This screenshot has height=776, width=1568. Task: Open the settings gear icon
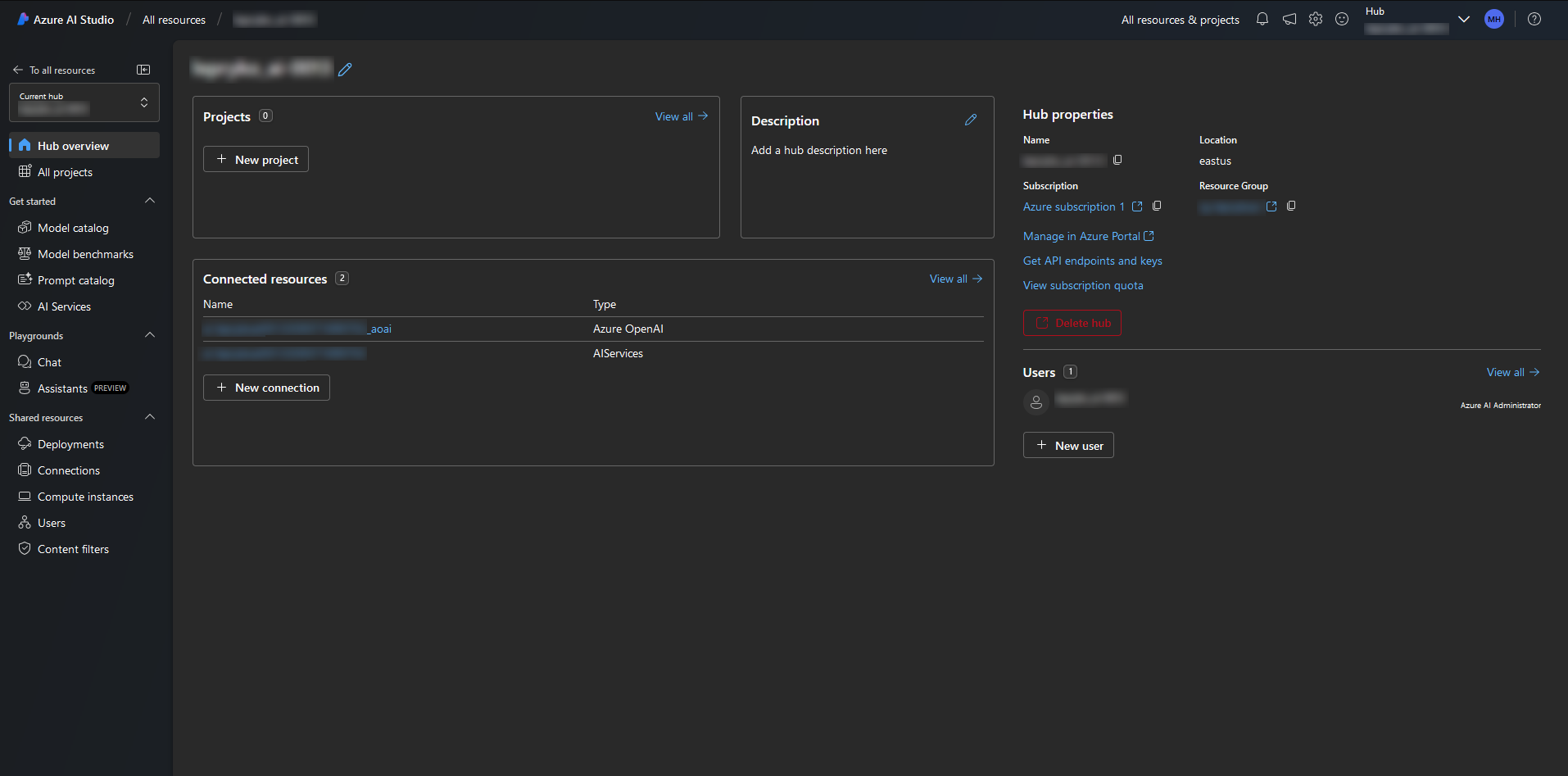tap(1315, 19)
